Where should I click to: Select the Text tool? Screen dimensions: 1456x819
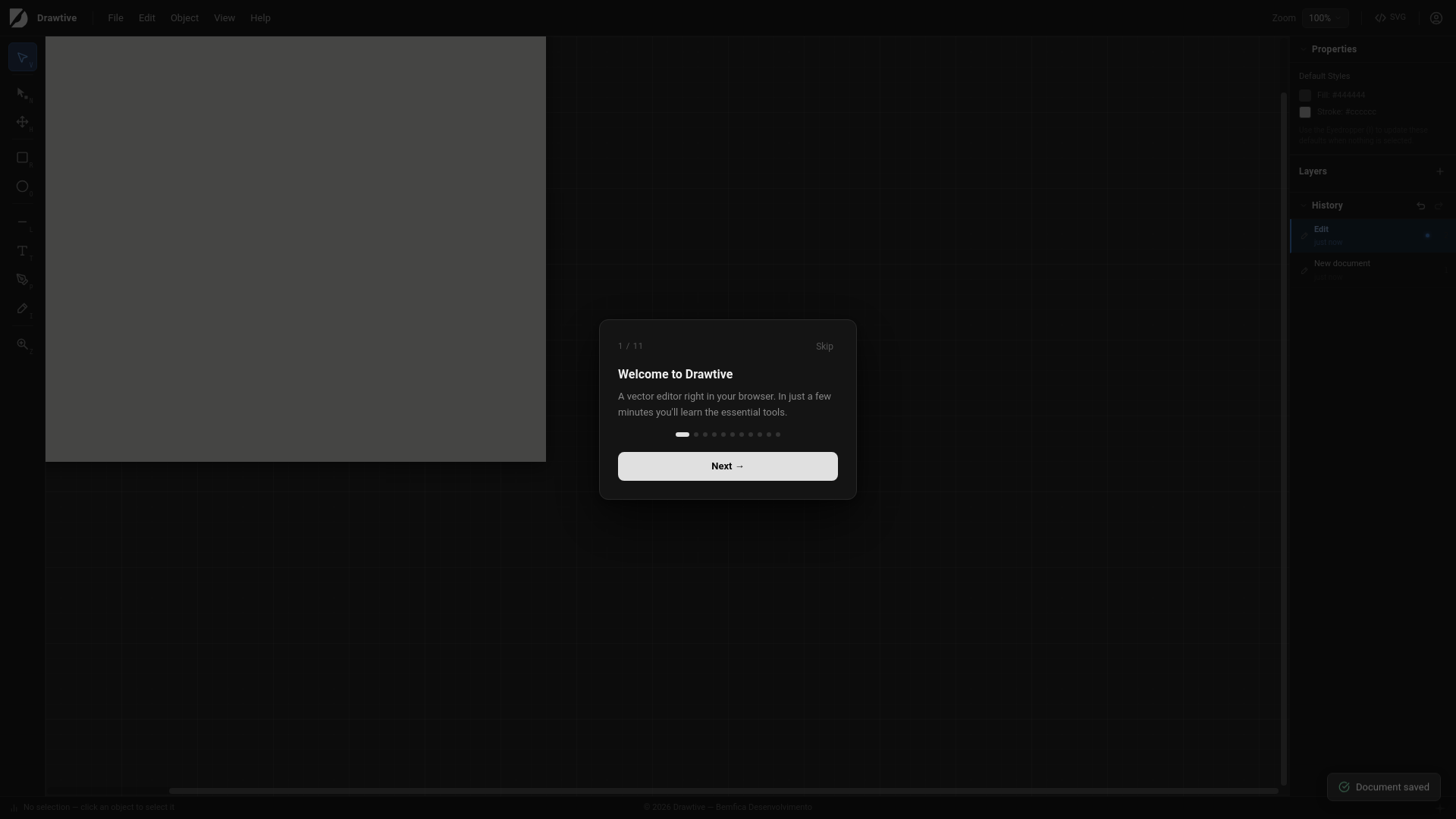coord(23,251)
